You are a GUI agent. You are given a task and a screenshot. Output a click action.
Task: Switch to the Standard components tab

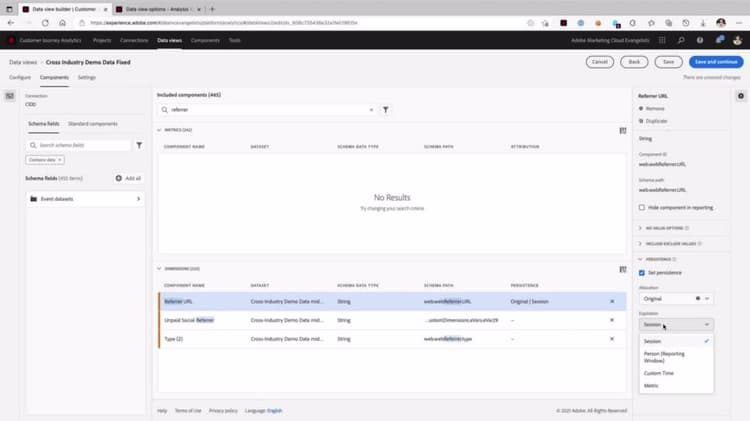[x=93, y=123]
